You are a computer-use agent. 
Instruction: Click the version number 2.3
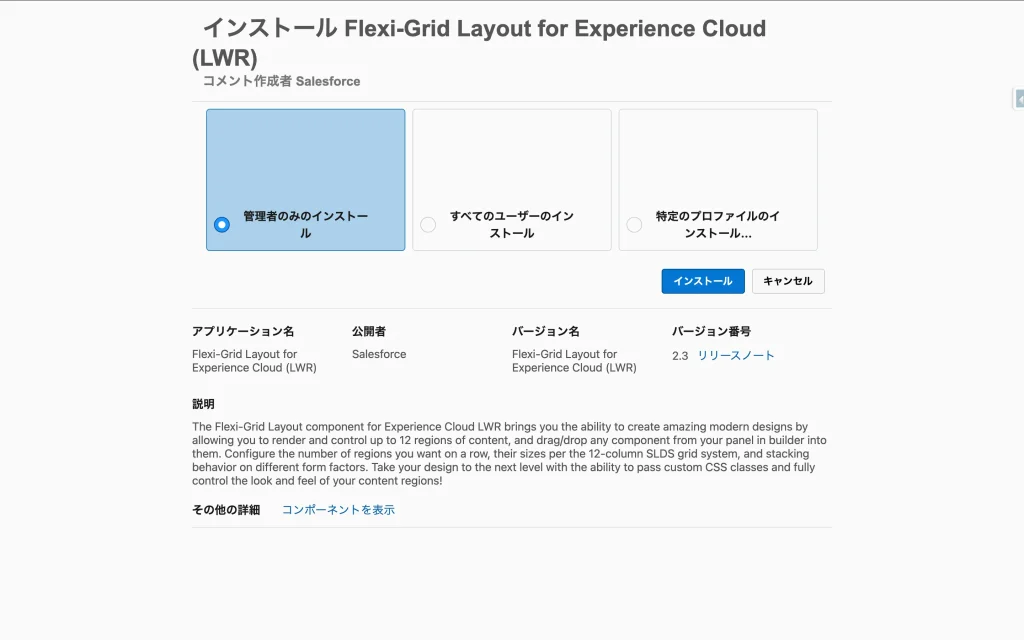680,356
